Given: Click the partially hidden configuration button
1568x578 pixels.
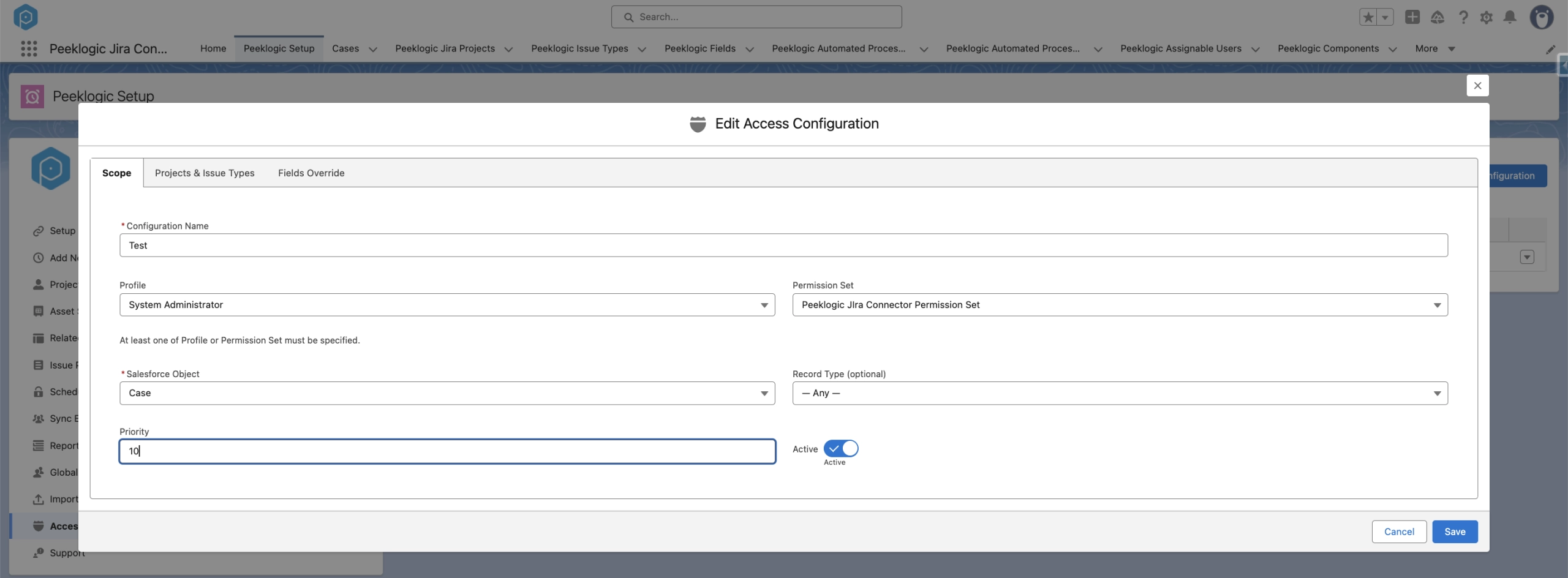Looking at the screenshot, I should coord(1518,176).
